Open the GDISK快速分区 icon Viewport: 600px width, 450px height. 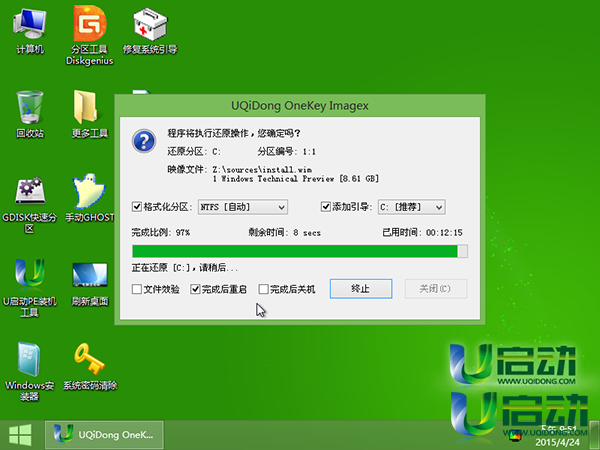(x=29, y=192)
